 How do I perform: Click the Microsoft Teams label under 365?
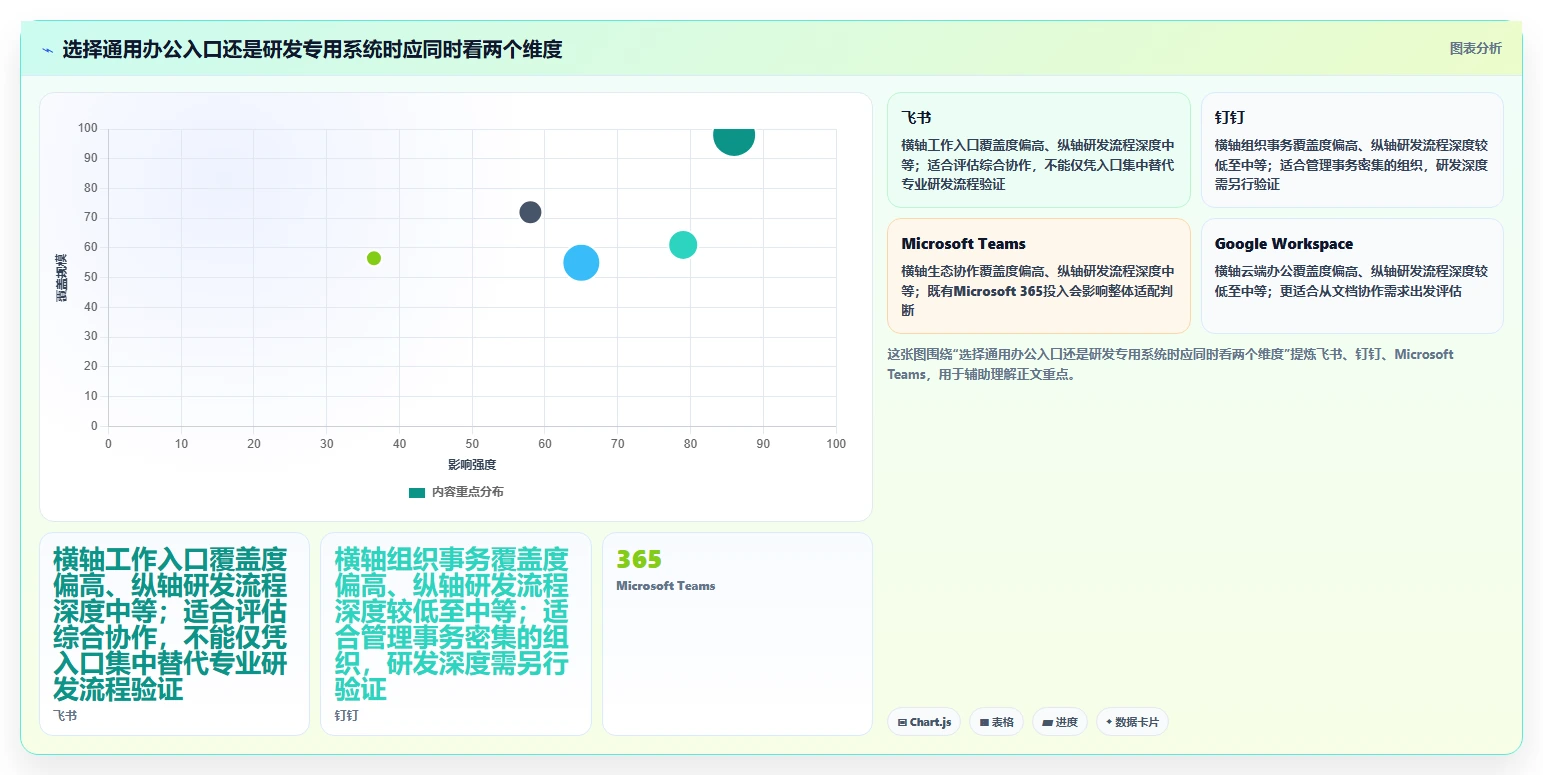click(x=666, y=586)
